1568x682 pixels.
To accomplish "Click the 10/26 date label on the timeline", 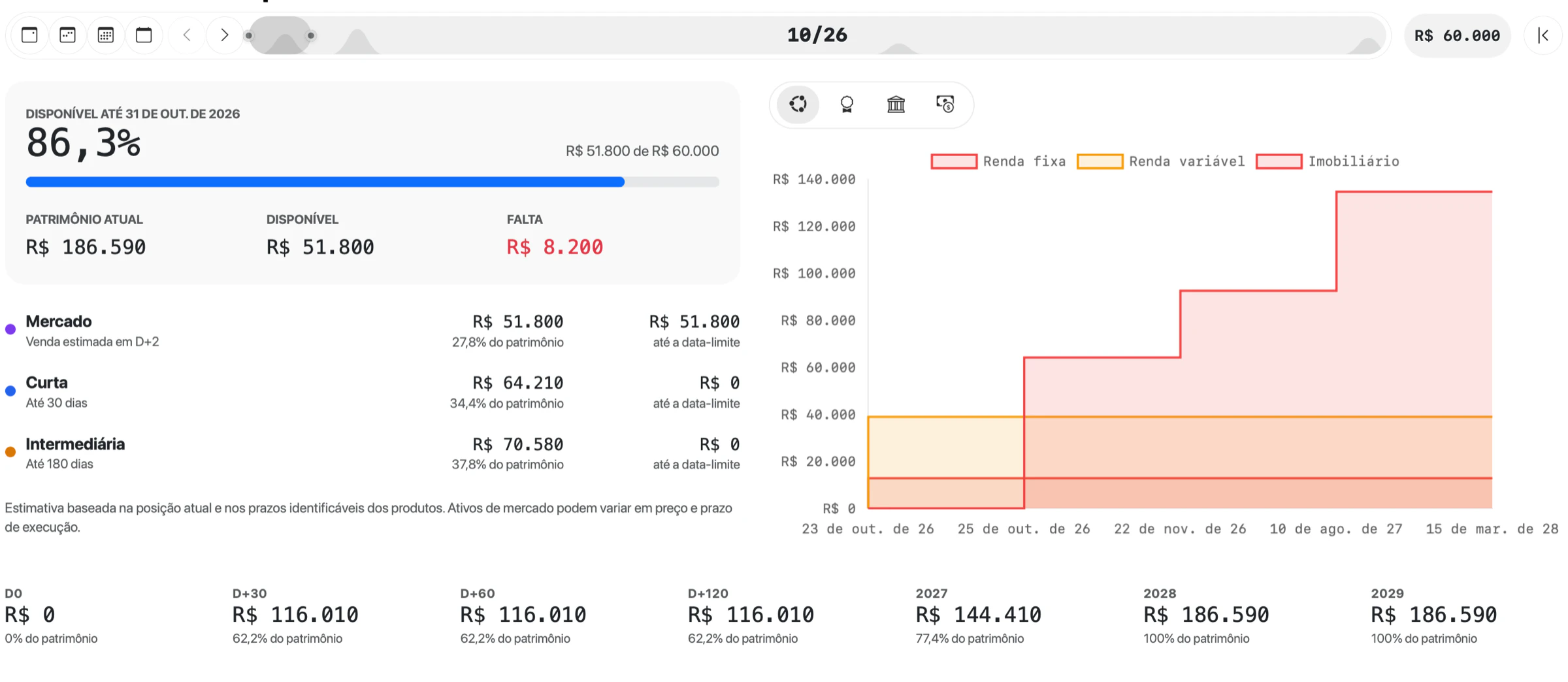I will (817, 35).
